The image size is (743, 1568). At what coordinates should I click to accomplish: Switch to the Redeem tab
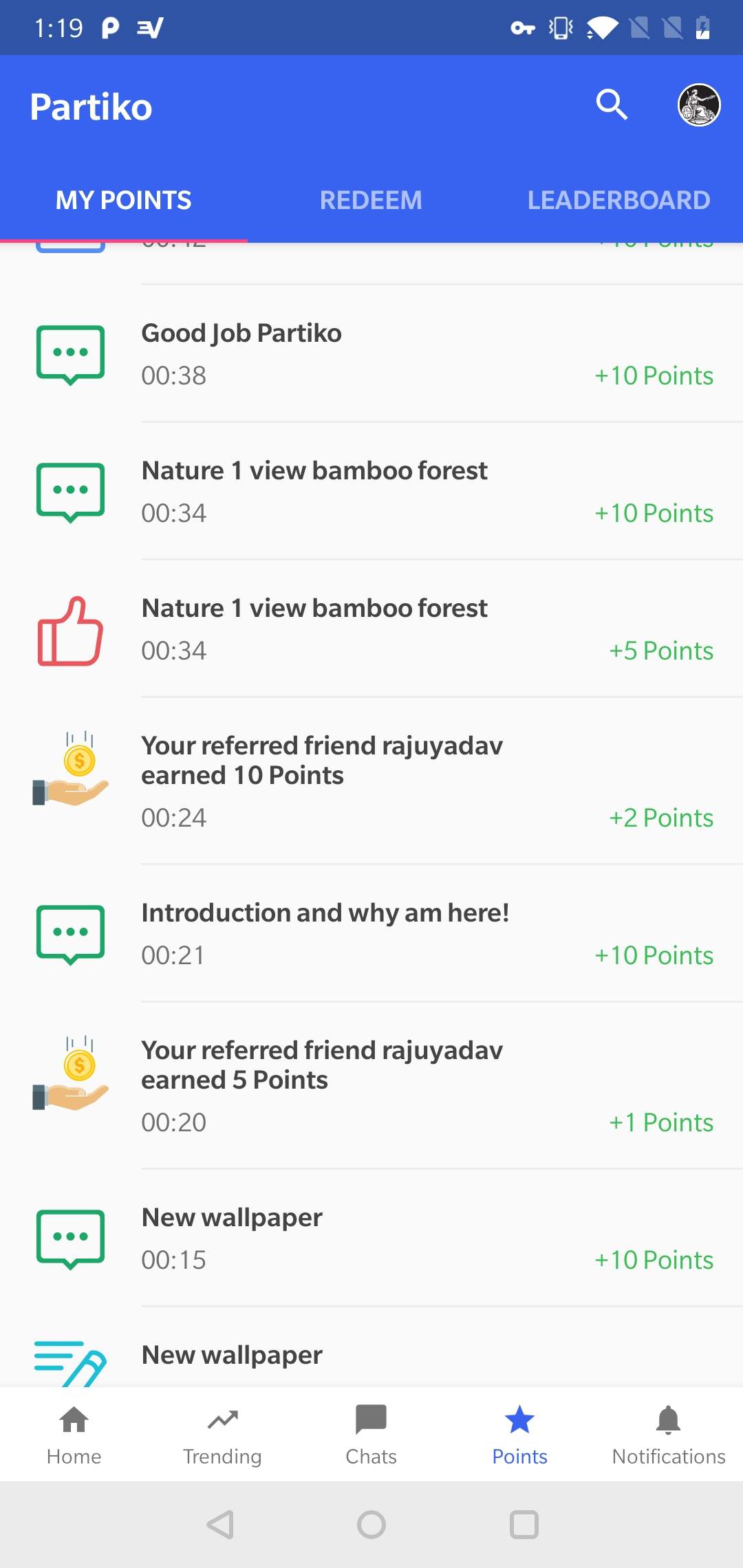371,200
